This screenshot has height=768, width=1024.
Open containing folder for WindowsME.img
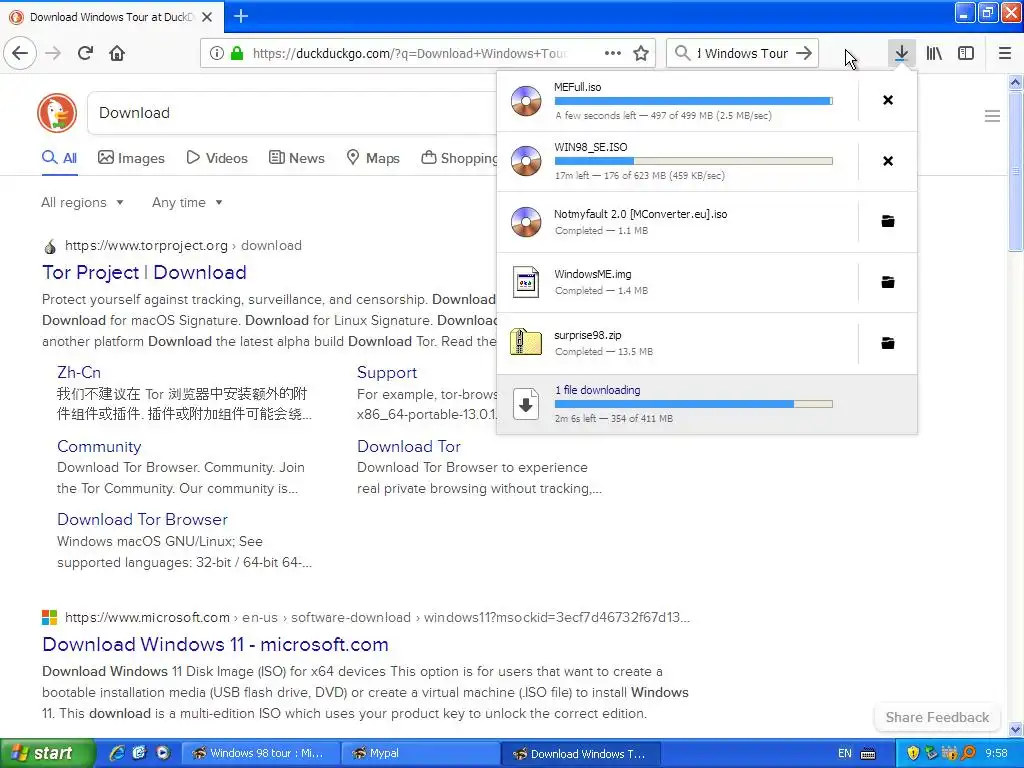(888, 282)
